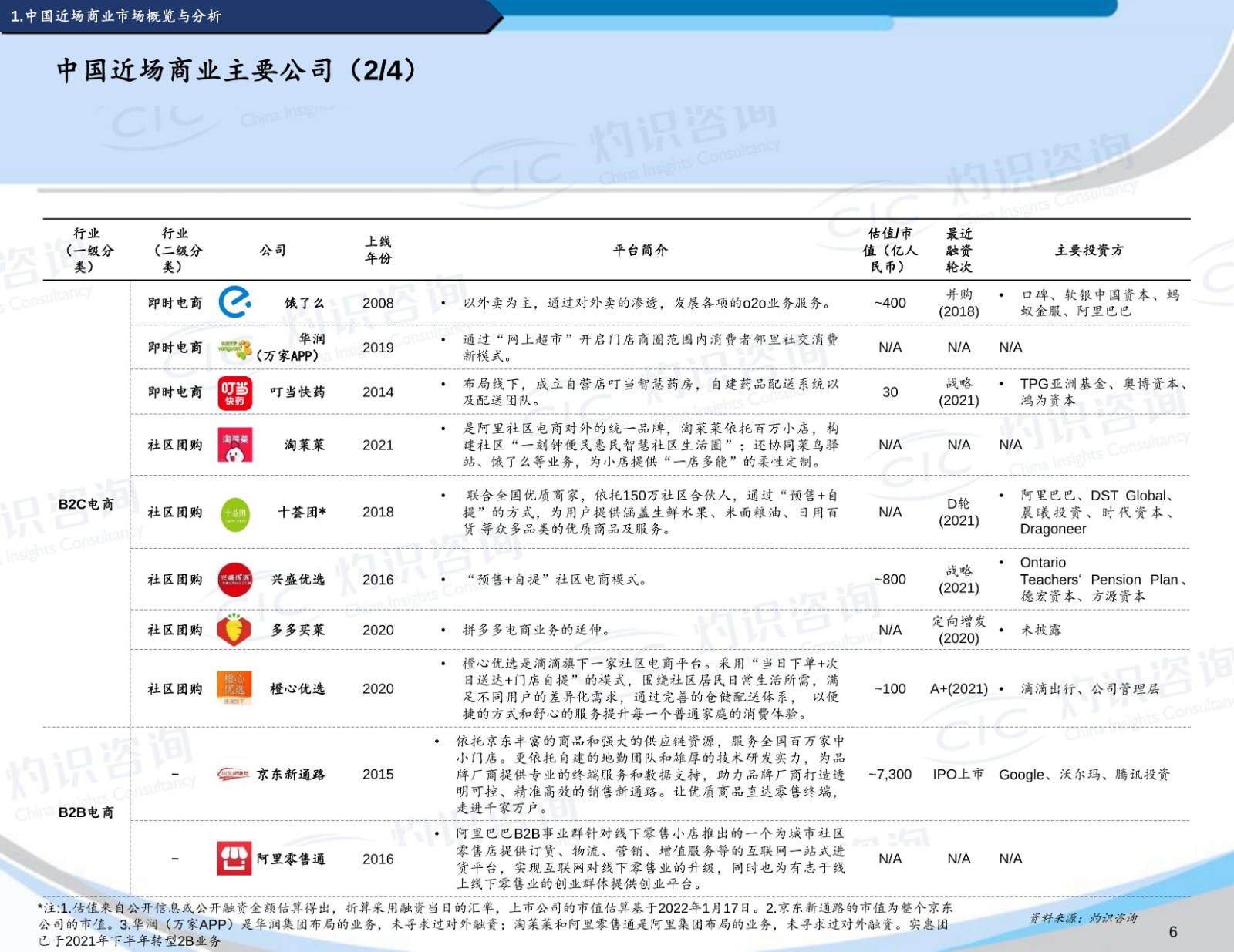The height and width of the screenshot is (952, 1234).
Task: Click the footnote beginning *注:1.估值来自公开信息
Action: coord(495,924)
